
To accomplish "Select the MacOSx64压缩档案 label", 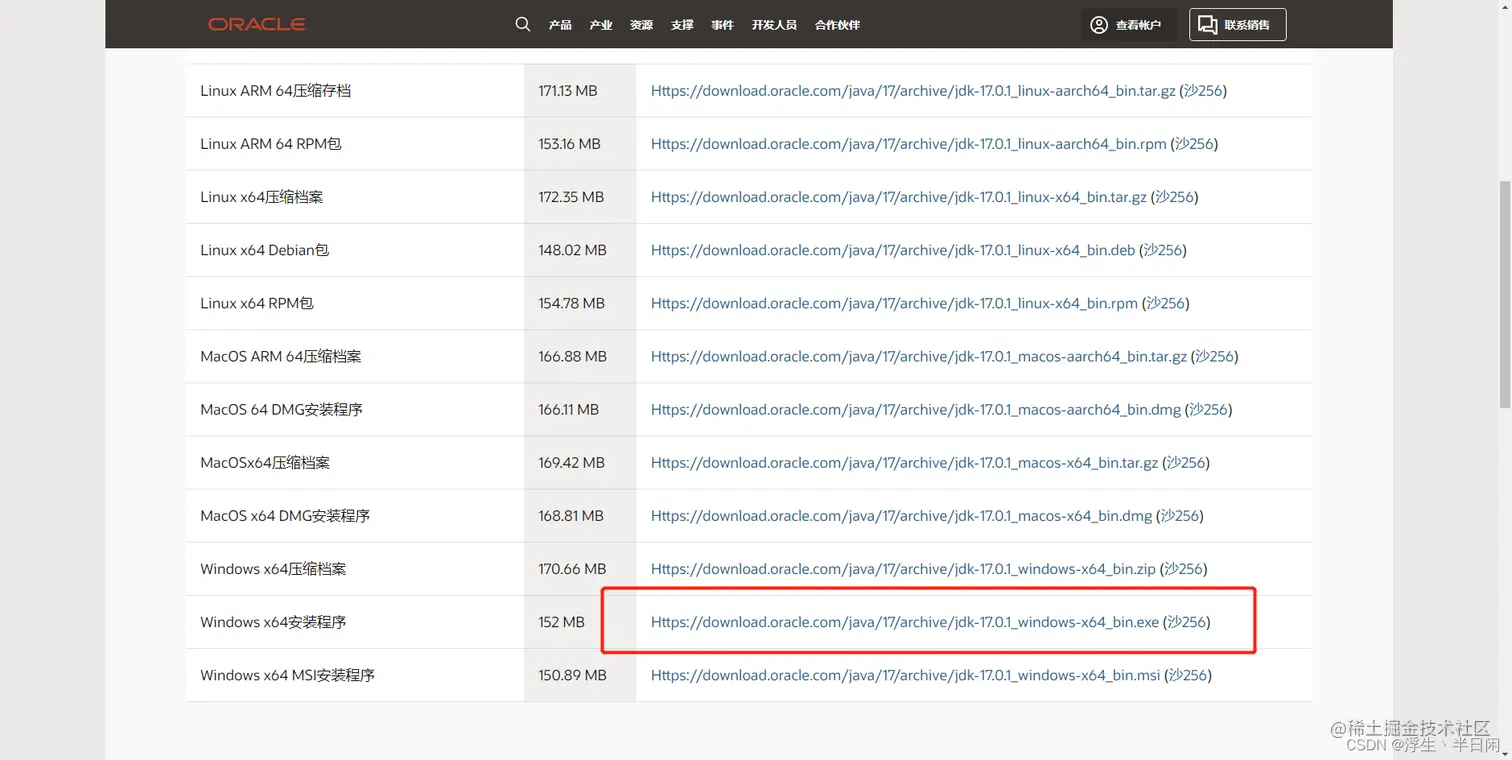I will coord(265,462).
